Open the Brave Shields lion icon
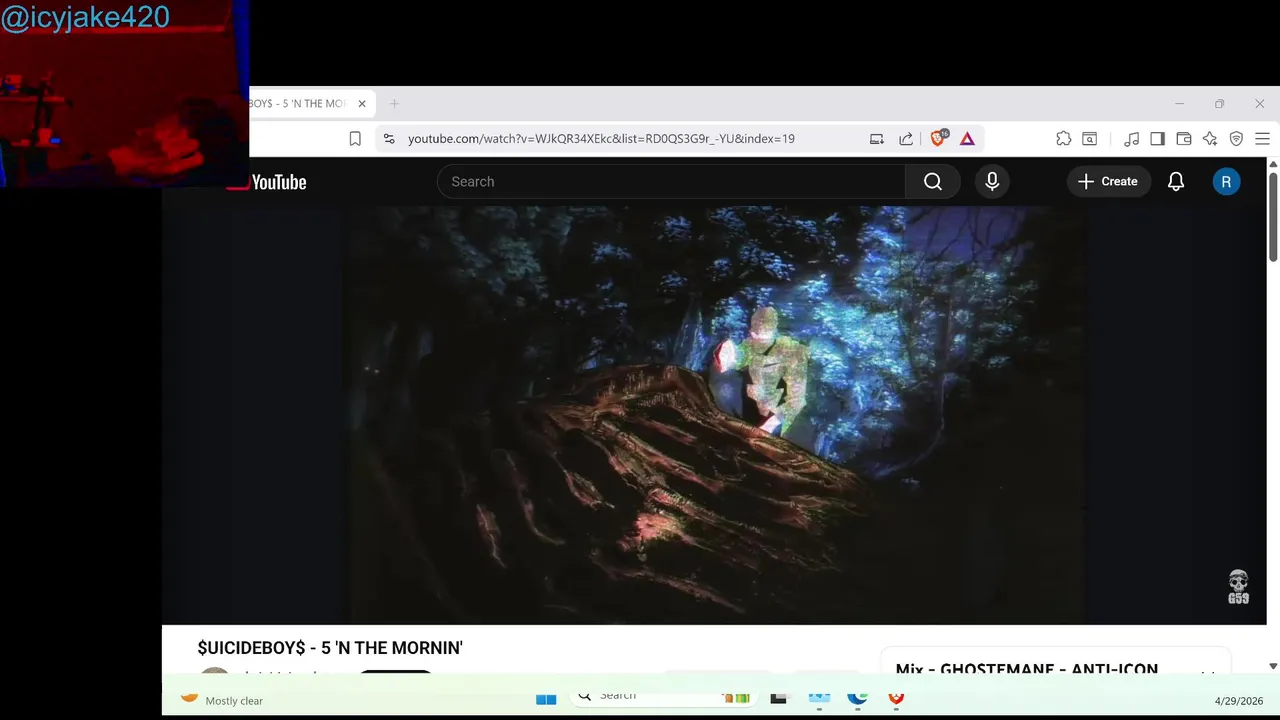 (938, 139)
